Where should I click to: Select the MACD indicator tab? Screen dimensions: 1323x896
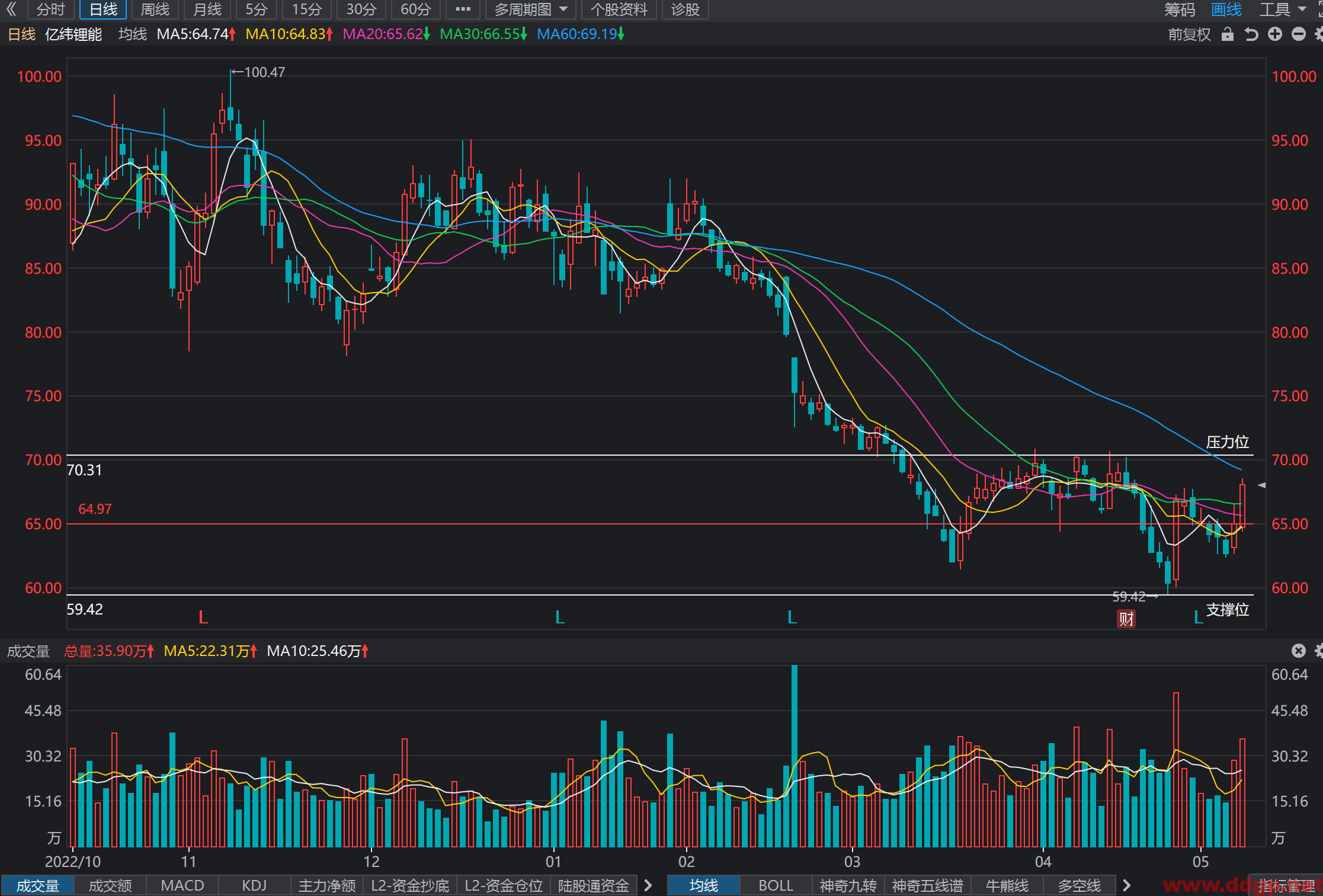click(182, 885)
